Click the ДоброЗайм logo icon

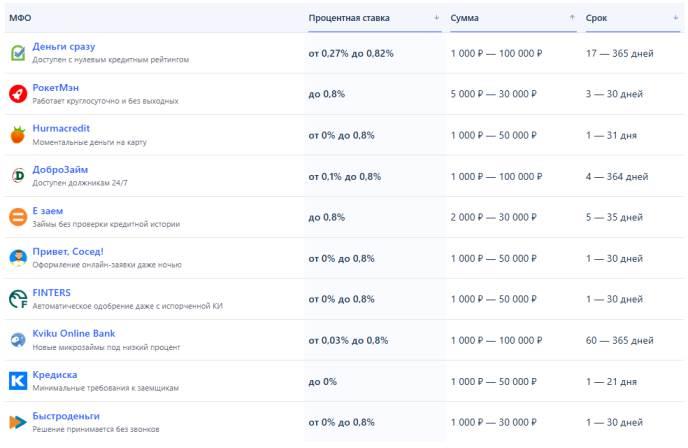click(x=17, y=176)
